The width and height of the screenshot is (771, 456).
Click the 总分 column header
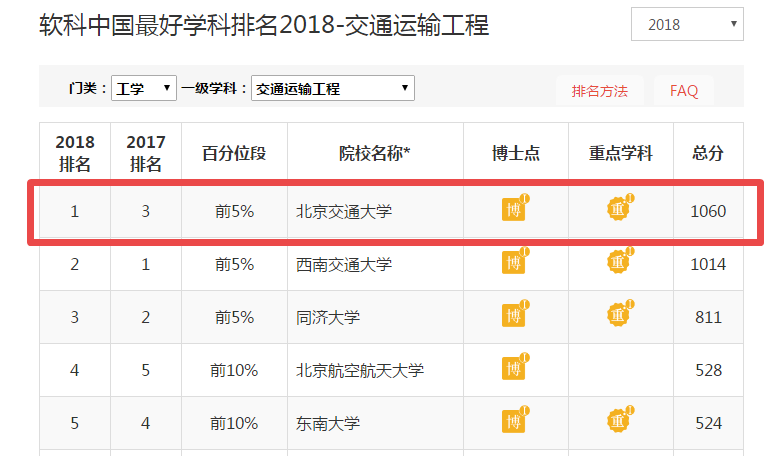pos(708,152)
